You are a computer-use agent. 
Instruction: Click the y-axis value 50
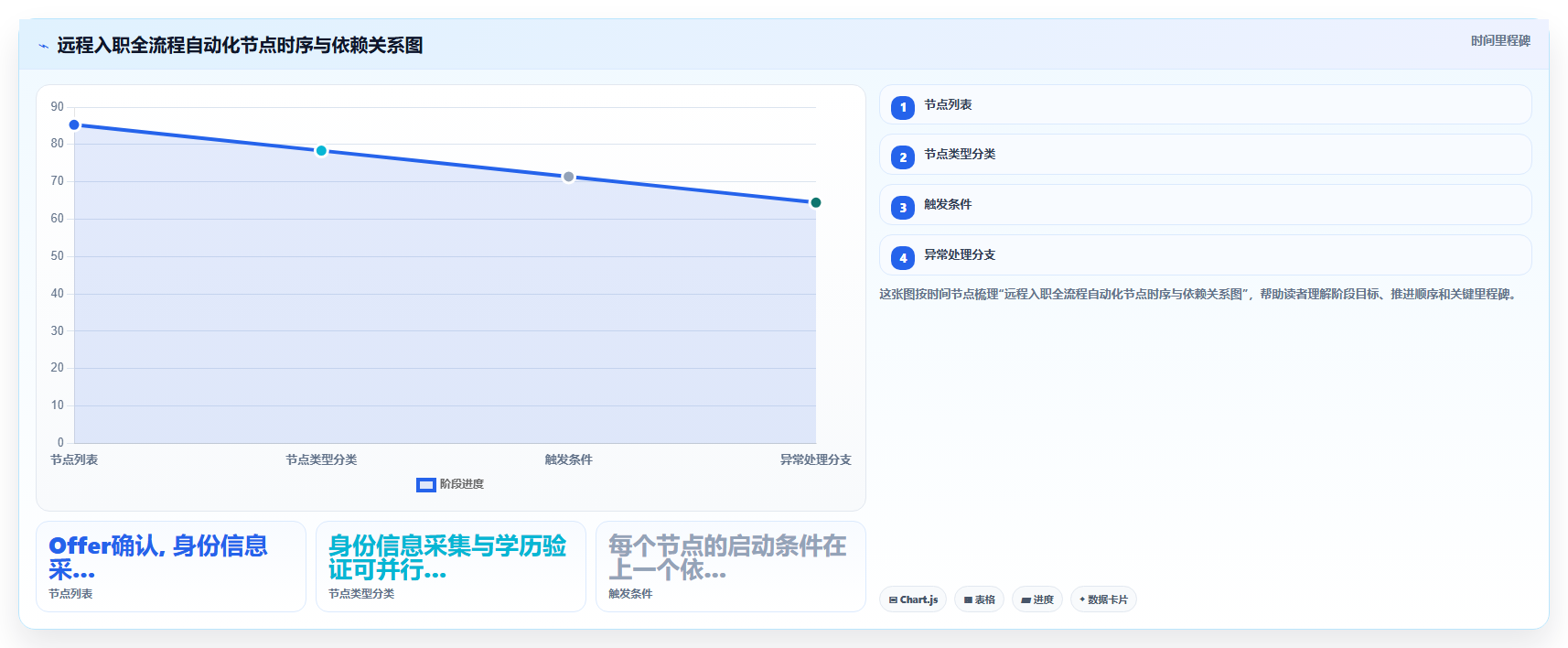[x=57, y=256]
